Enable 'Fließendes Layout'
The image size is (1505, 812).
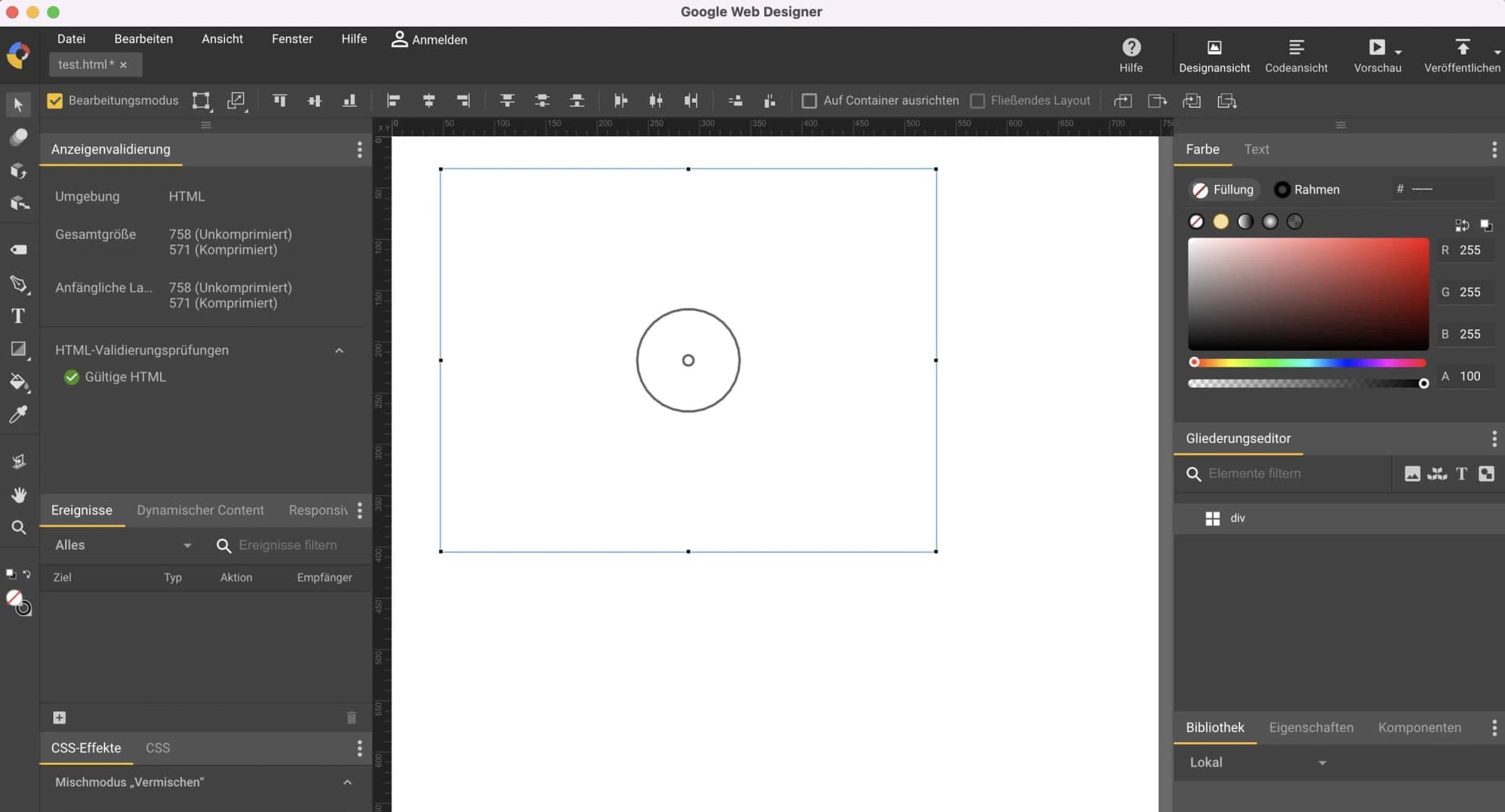[x=977, y=100]
